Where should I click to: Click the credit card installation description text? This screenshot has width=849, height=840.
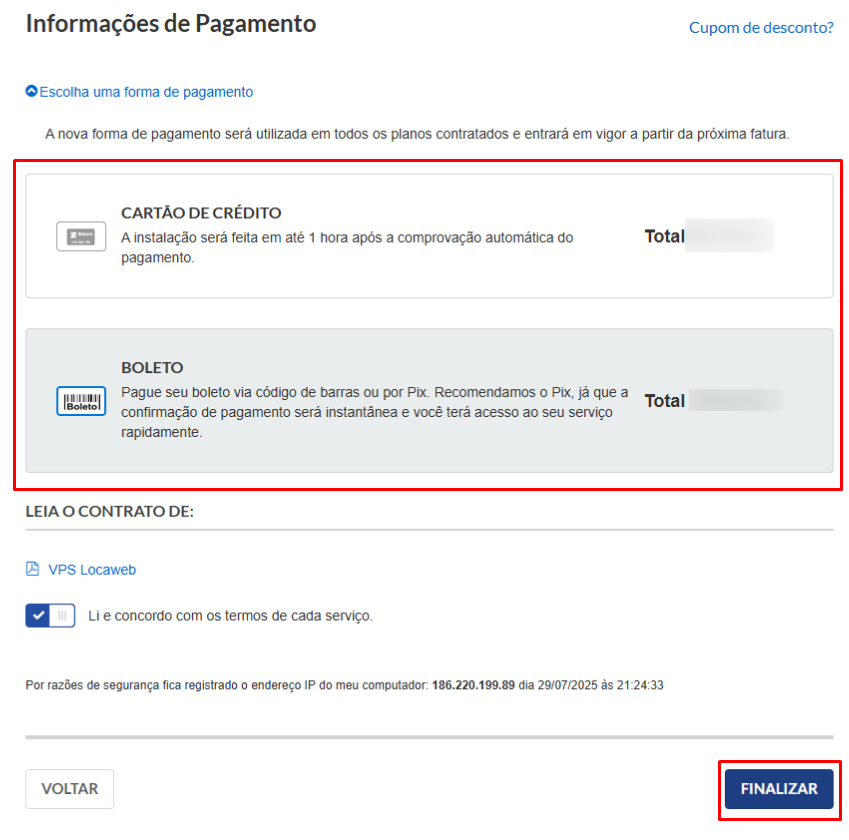tap(347, 248)
